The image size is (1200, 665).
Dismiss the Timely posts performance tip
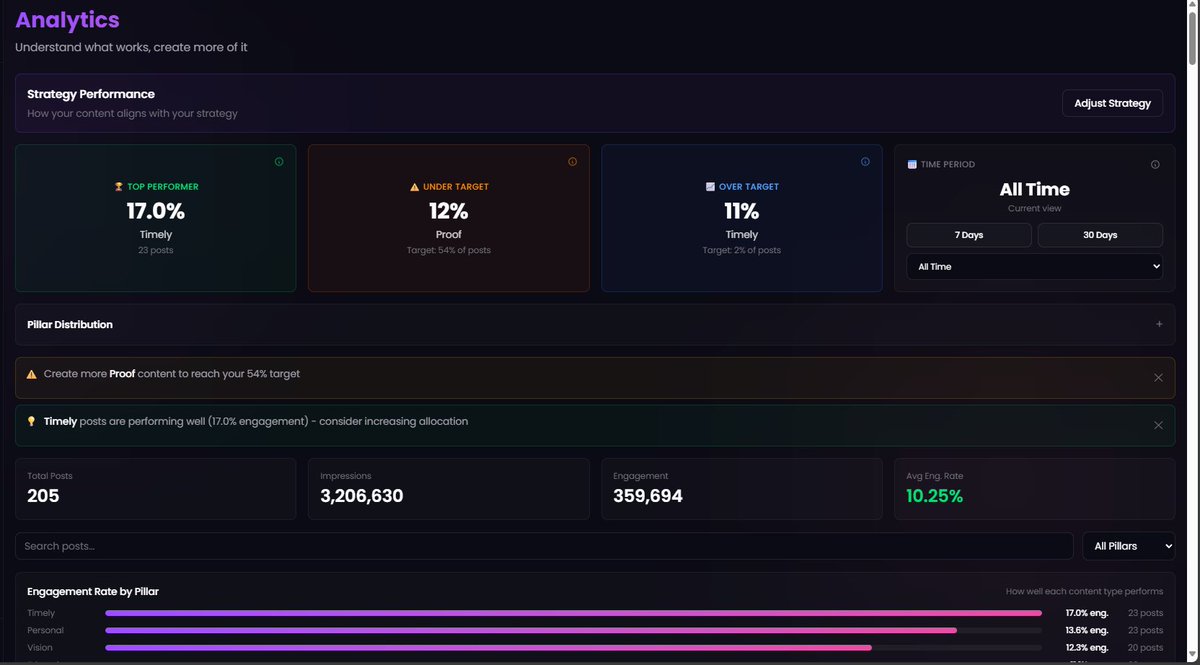click(1158, 425)
